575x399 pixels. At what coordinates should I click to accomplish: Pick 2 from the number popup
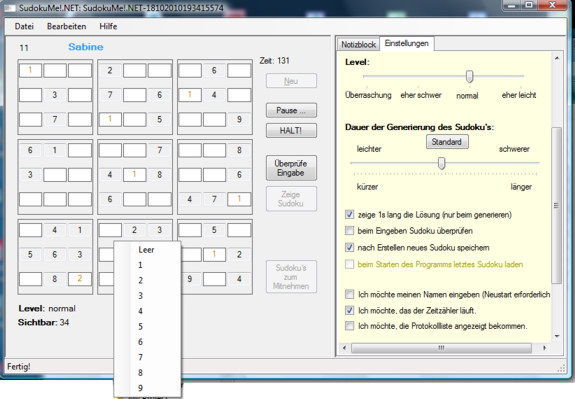pyautogui.click(x=140, y=281)
